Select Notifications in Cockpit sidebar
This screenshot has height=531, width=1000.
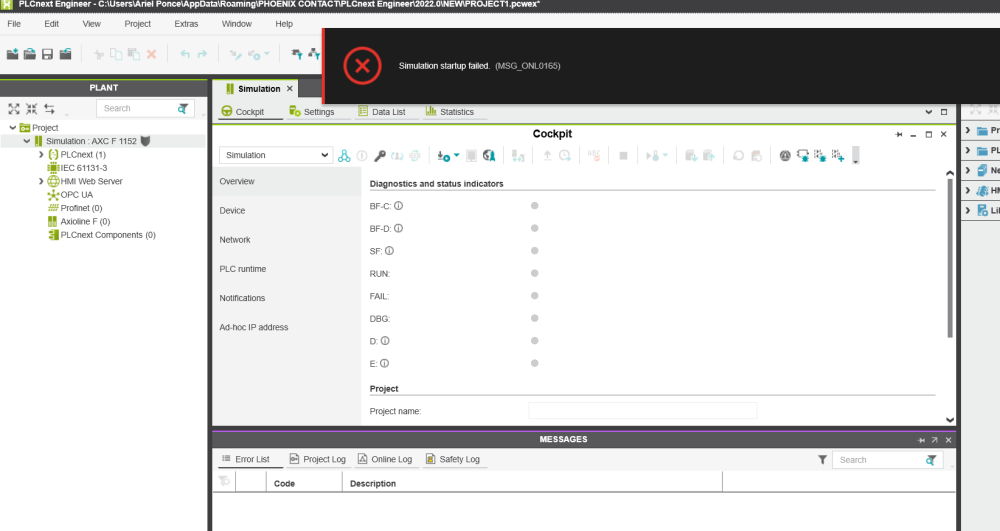pos(243,298)
